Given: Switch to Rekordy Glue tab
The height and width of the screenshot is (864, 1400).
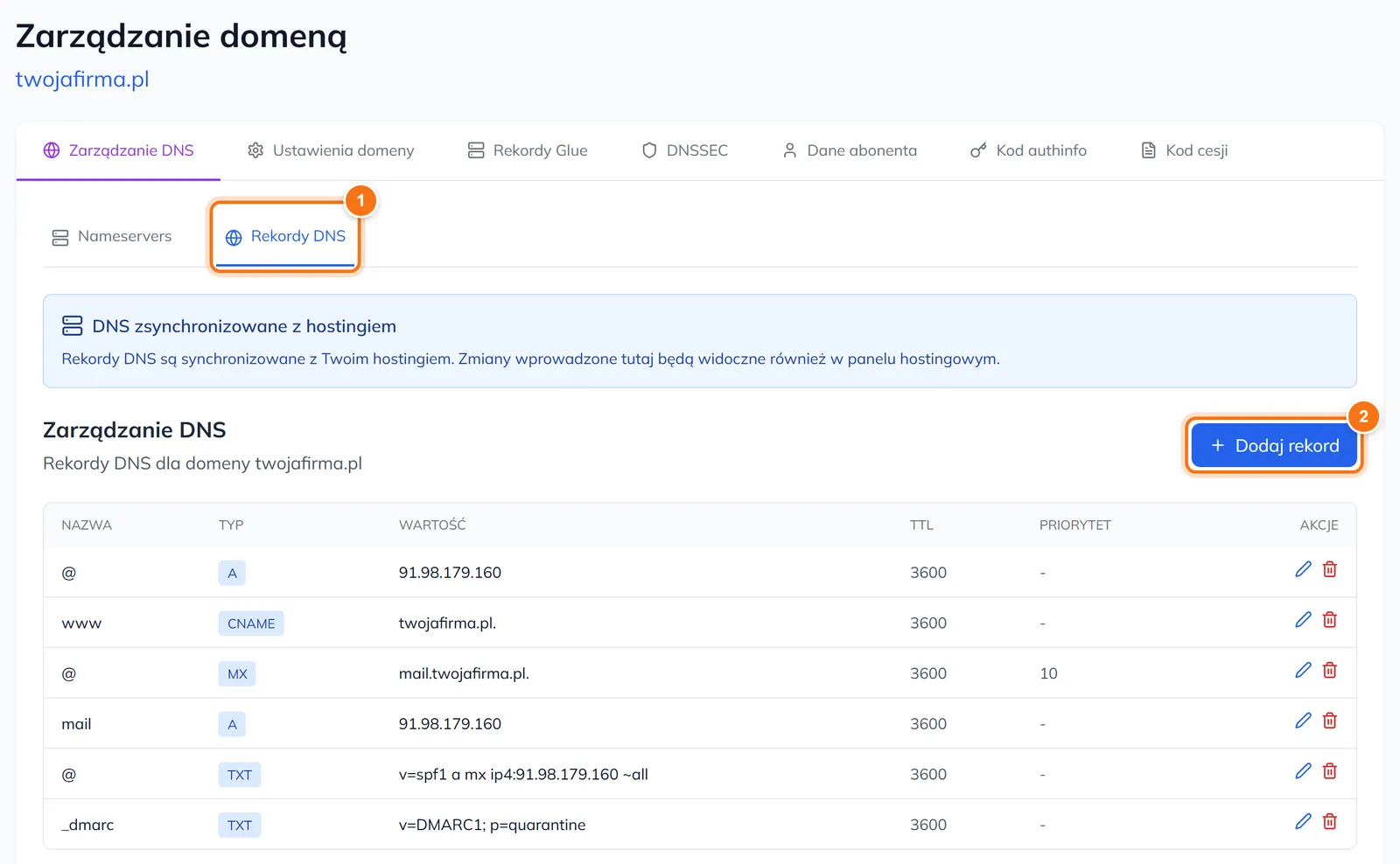Looking at the screenshot, I should pyautogui.click(x=528, y=150).
